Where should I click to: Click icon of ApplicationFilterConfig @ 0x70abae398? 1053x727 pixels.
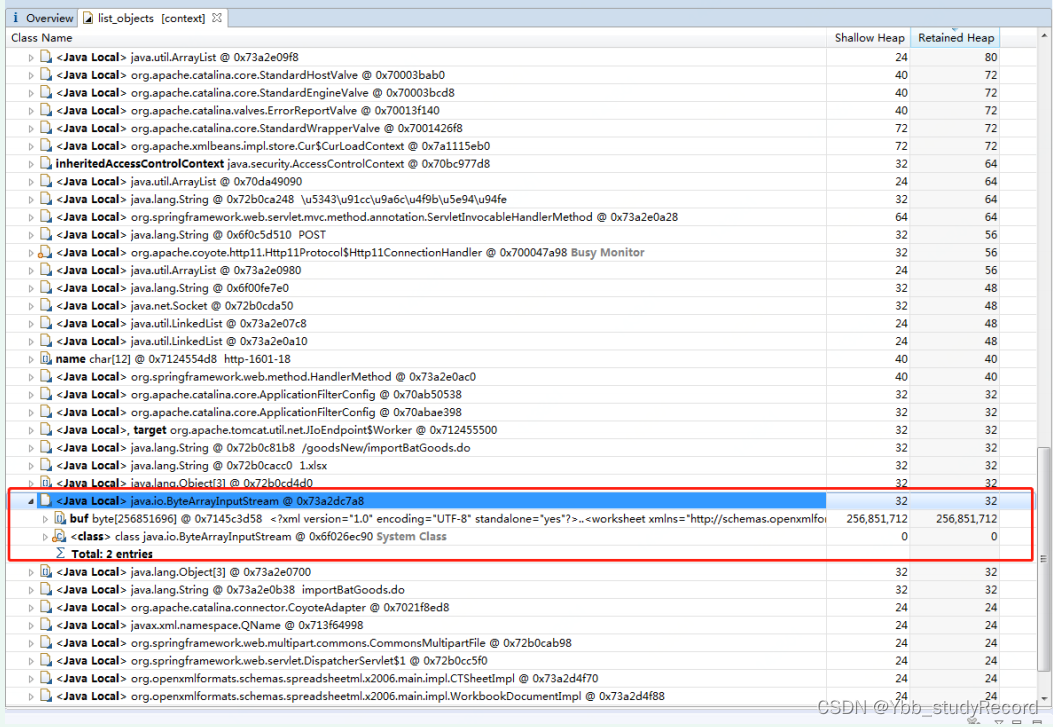point(46,412)
